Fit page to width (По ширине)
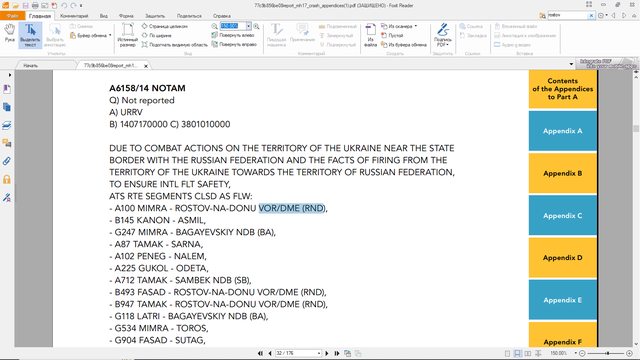Viewport: 640px width, 360px height. pyautogui.click(x=156, y=36)
